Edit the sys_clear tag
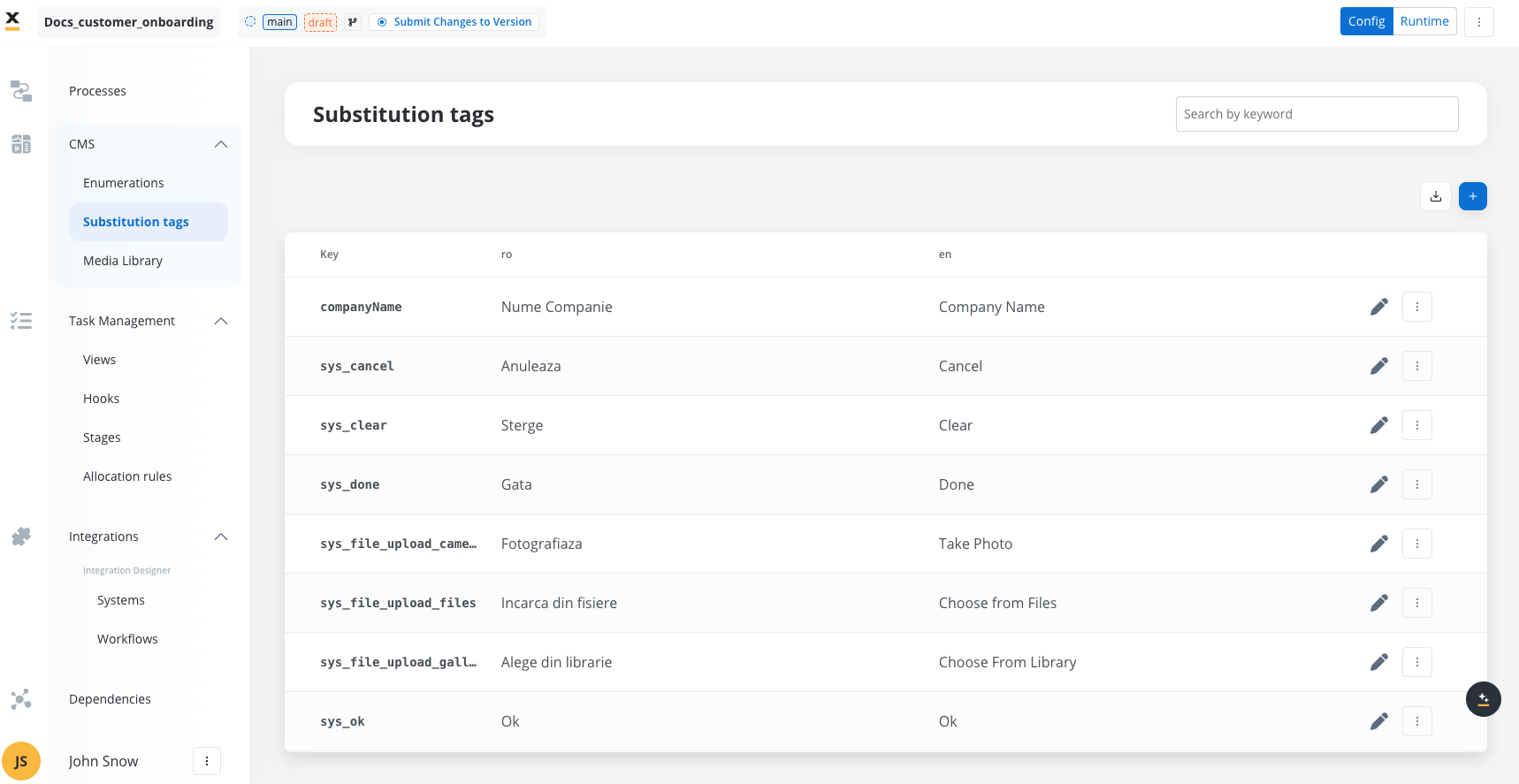This screenshot has height=784, width=1519. coord(1379,425)
